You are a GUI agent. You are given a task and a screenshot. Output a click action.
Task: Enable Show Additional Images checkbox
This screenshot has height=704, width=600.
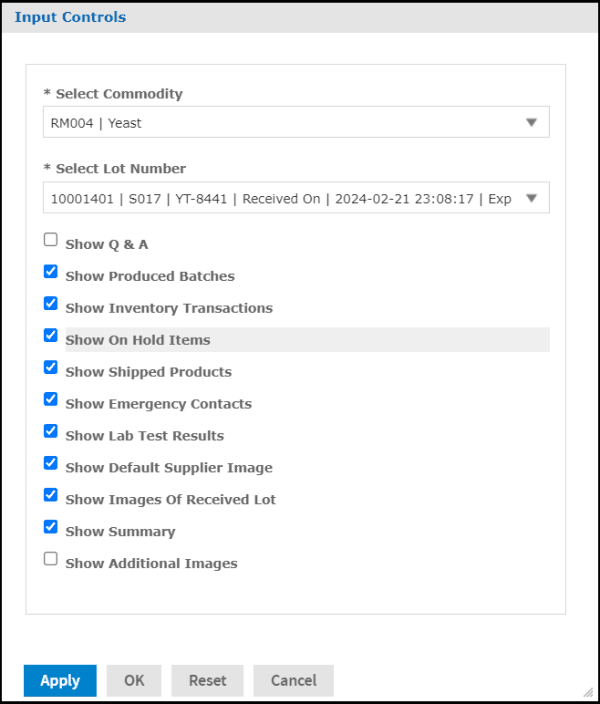pos(51,560)
